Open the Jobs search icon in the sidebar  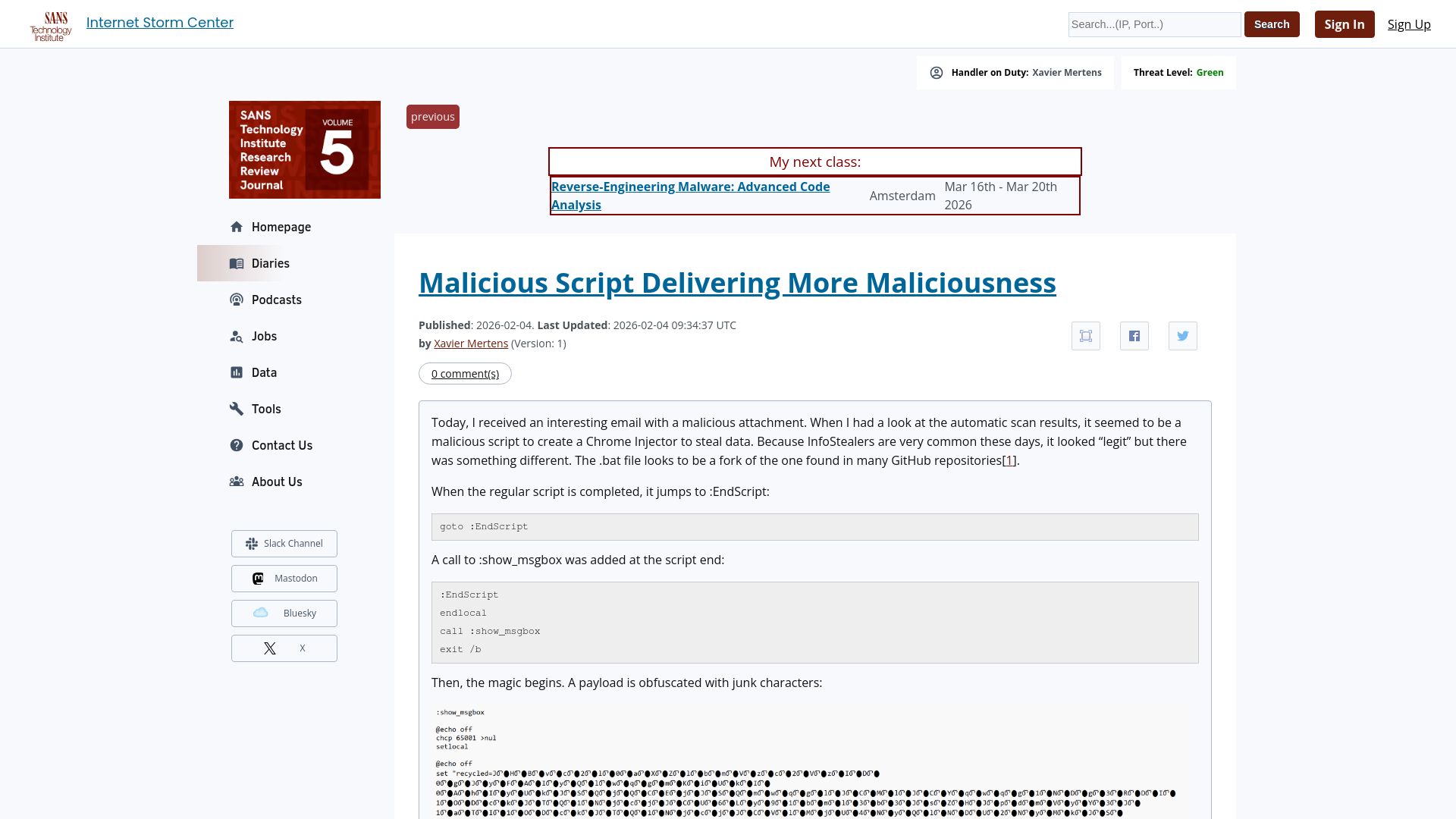tap(237, 336)
